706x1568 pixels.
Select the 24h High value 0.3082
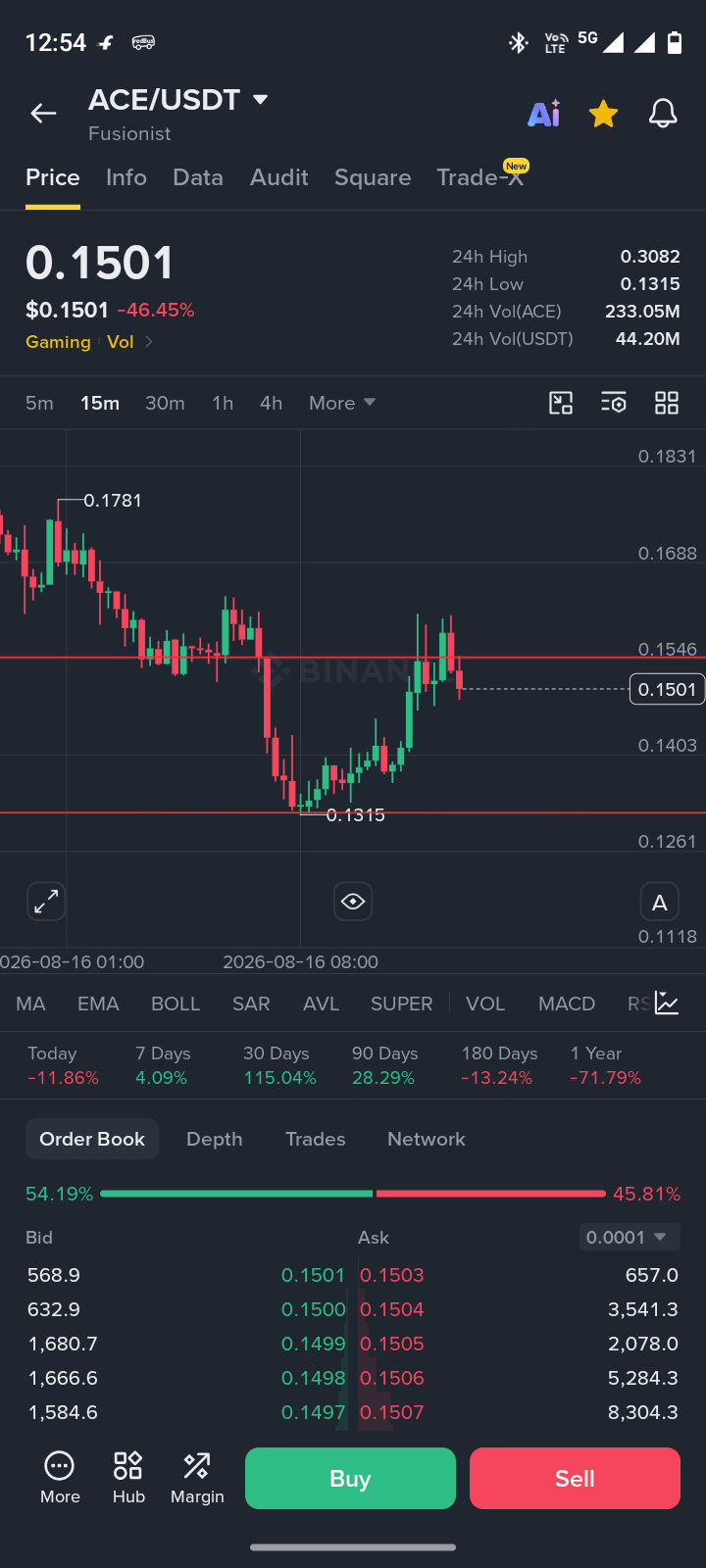[x=650, y=256]
